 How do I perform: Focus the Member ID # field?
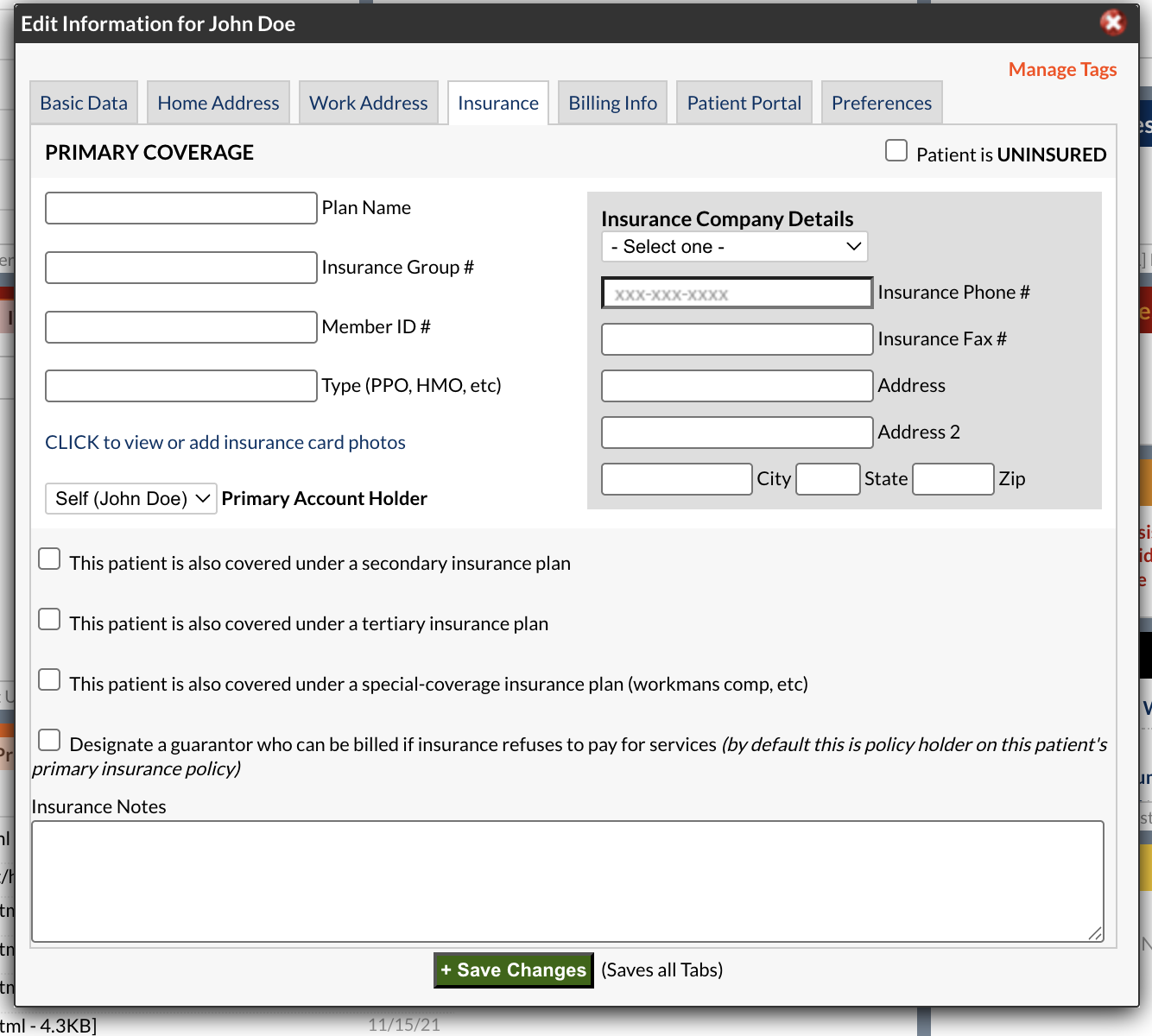(181, 327)
